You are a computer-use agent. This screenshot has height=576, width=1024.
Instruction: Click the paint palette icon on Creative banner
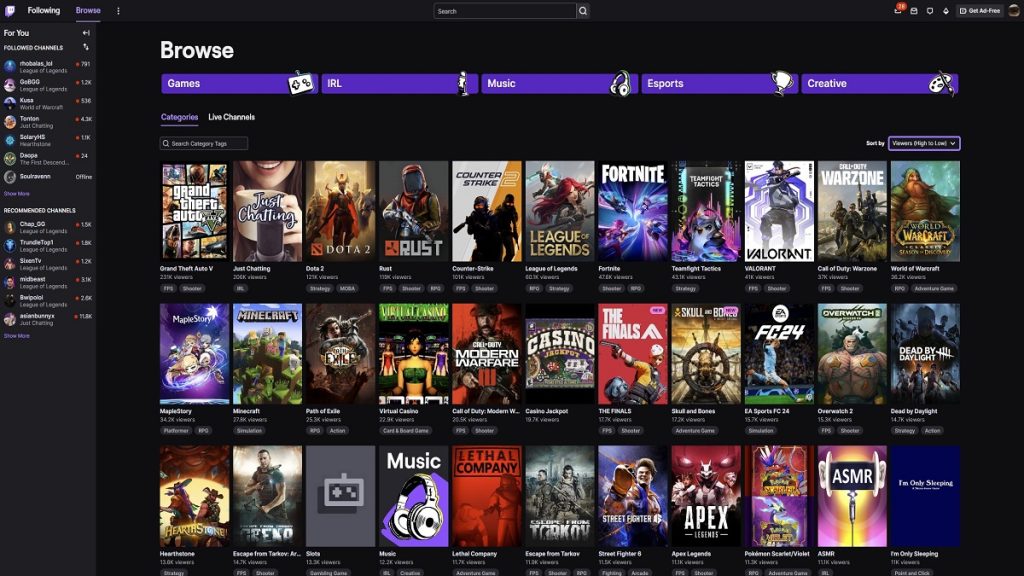[938, 83]
